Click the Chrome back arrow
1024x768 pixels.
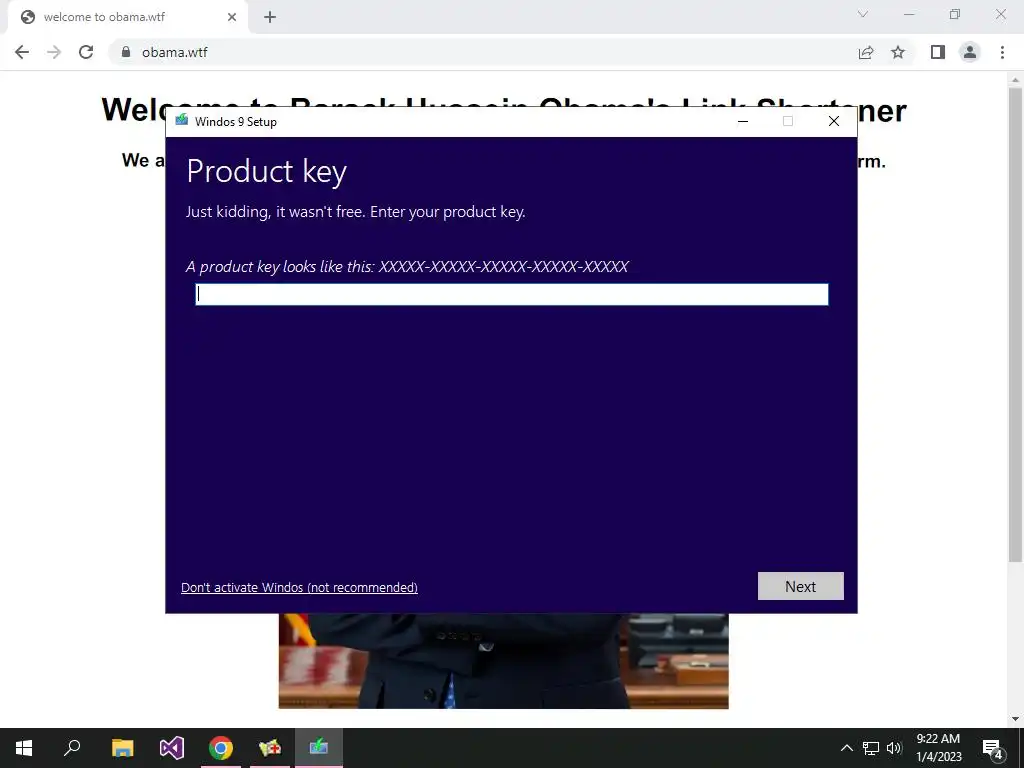pos(22,52)
